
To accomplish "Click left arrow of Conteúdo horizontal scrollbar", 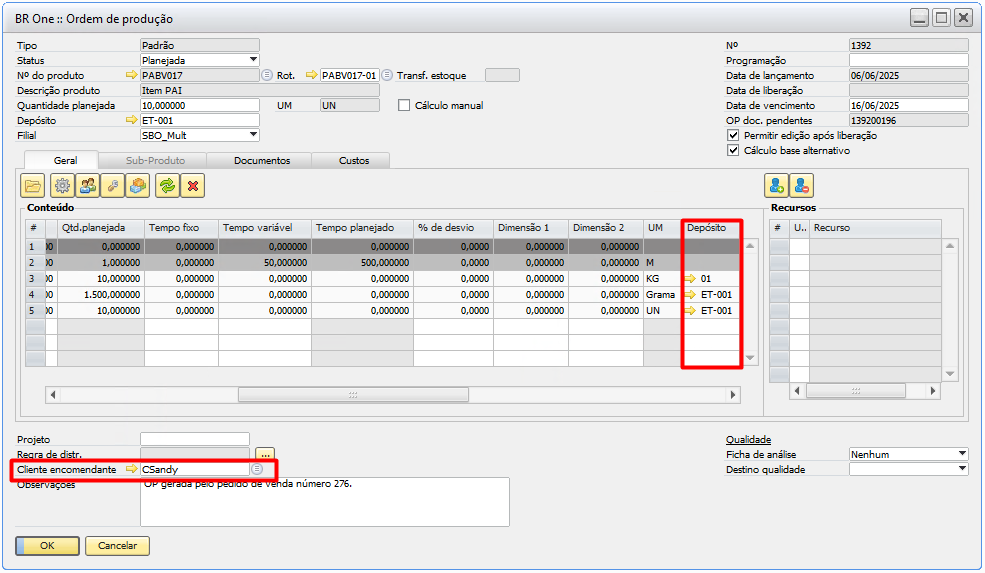I will pyautogui.click(x=53, y=395).
